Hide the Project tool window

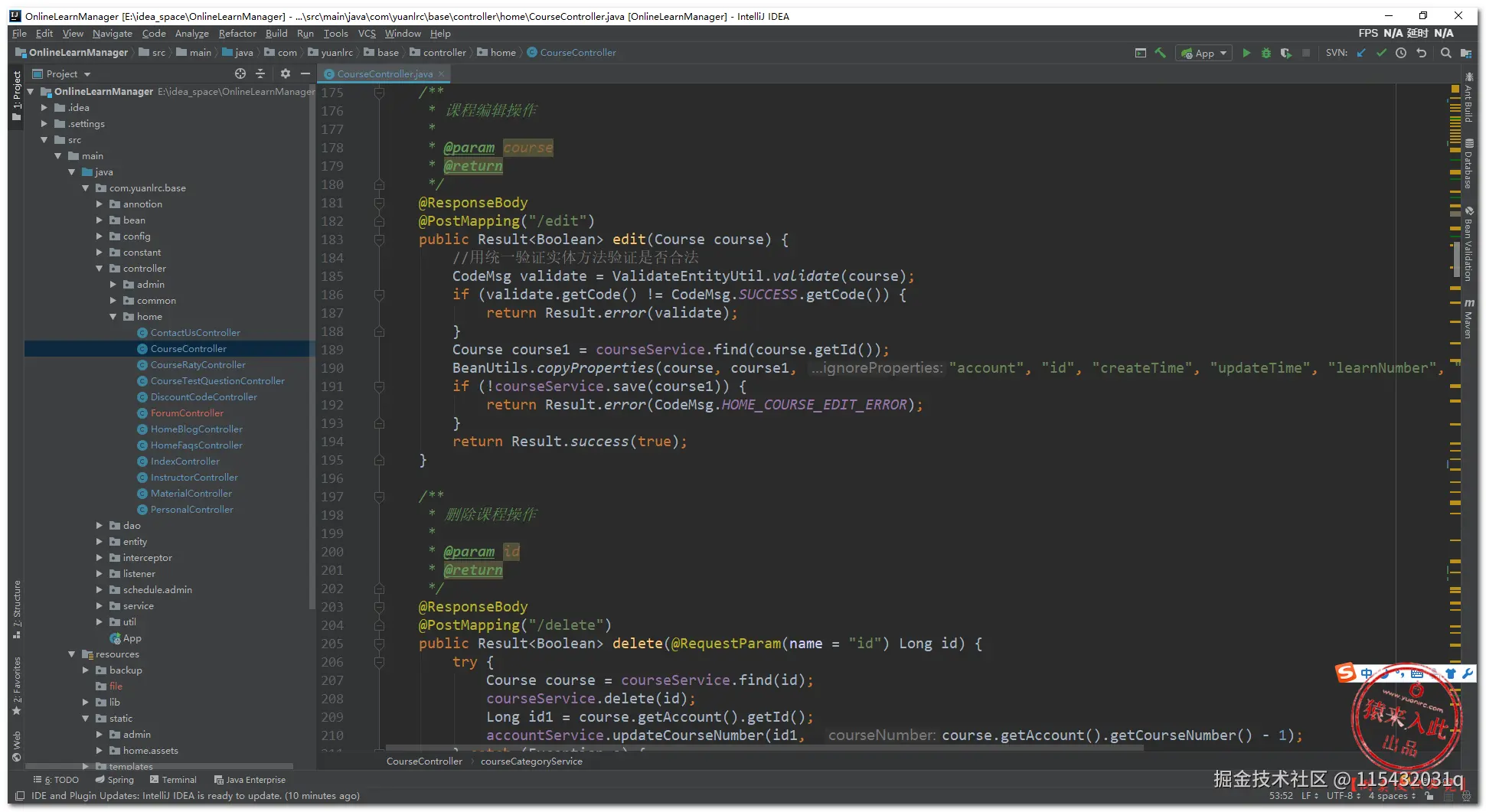point(305,73)
